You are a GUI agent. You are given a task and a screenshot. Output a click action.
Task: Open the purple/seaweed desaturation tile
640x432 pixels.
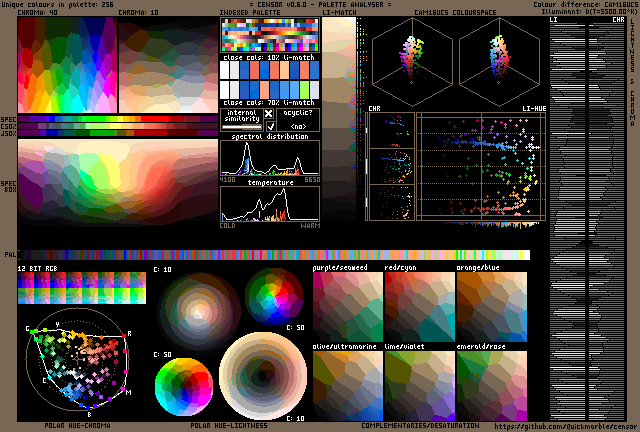348,307
